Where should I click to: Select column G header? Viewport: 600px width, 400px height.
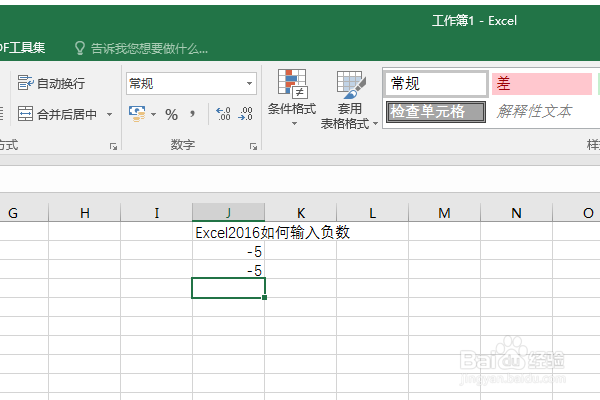24,212
